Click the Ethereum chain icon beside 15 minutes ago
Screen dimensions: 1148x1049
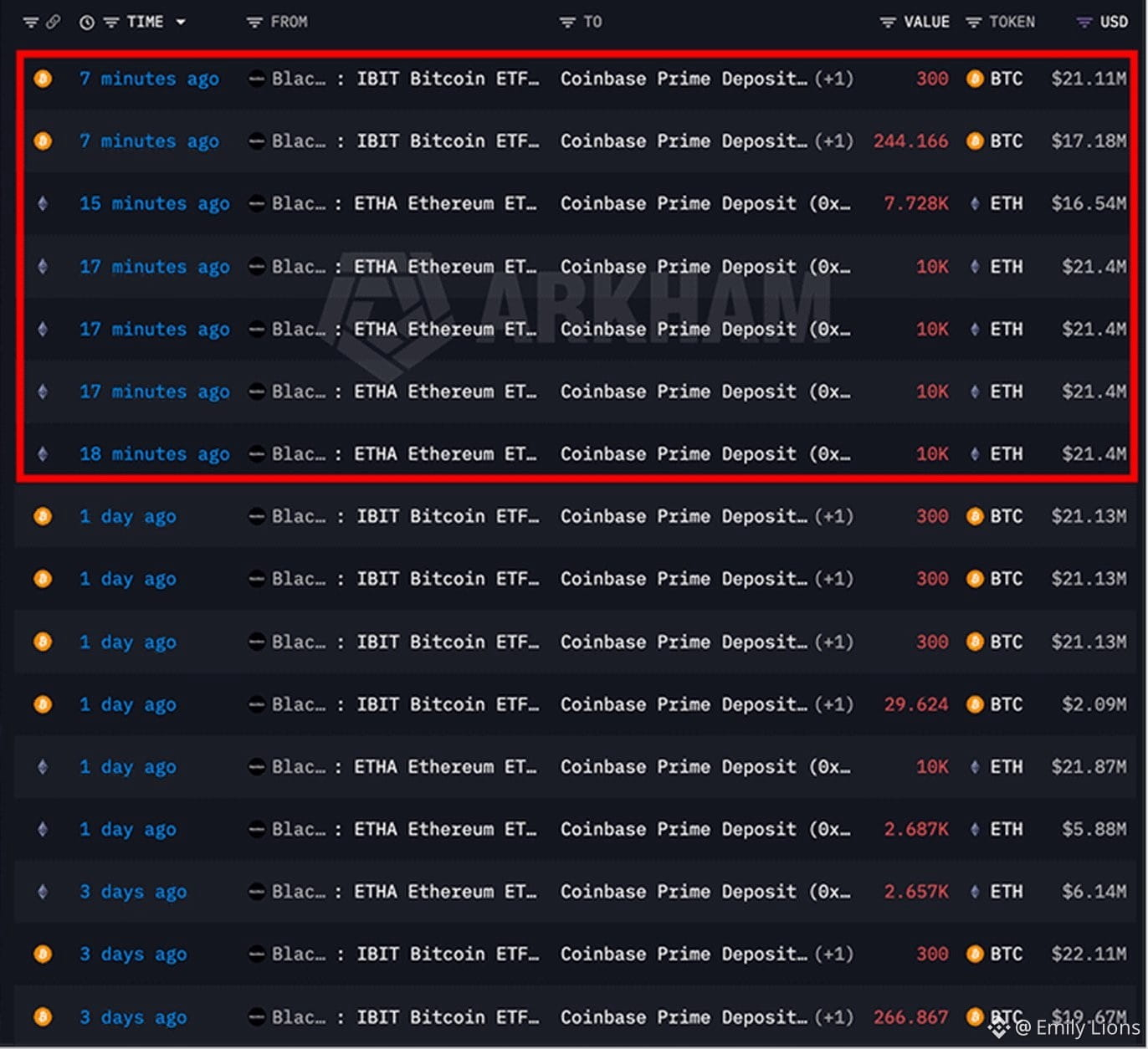pos(43,203)
